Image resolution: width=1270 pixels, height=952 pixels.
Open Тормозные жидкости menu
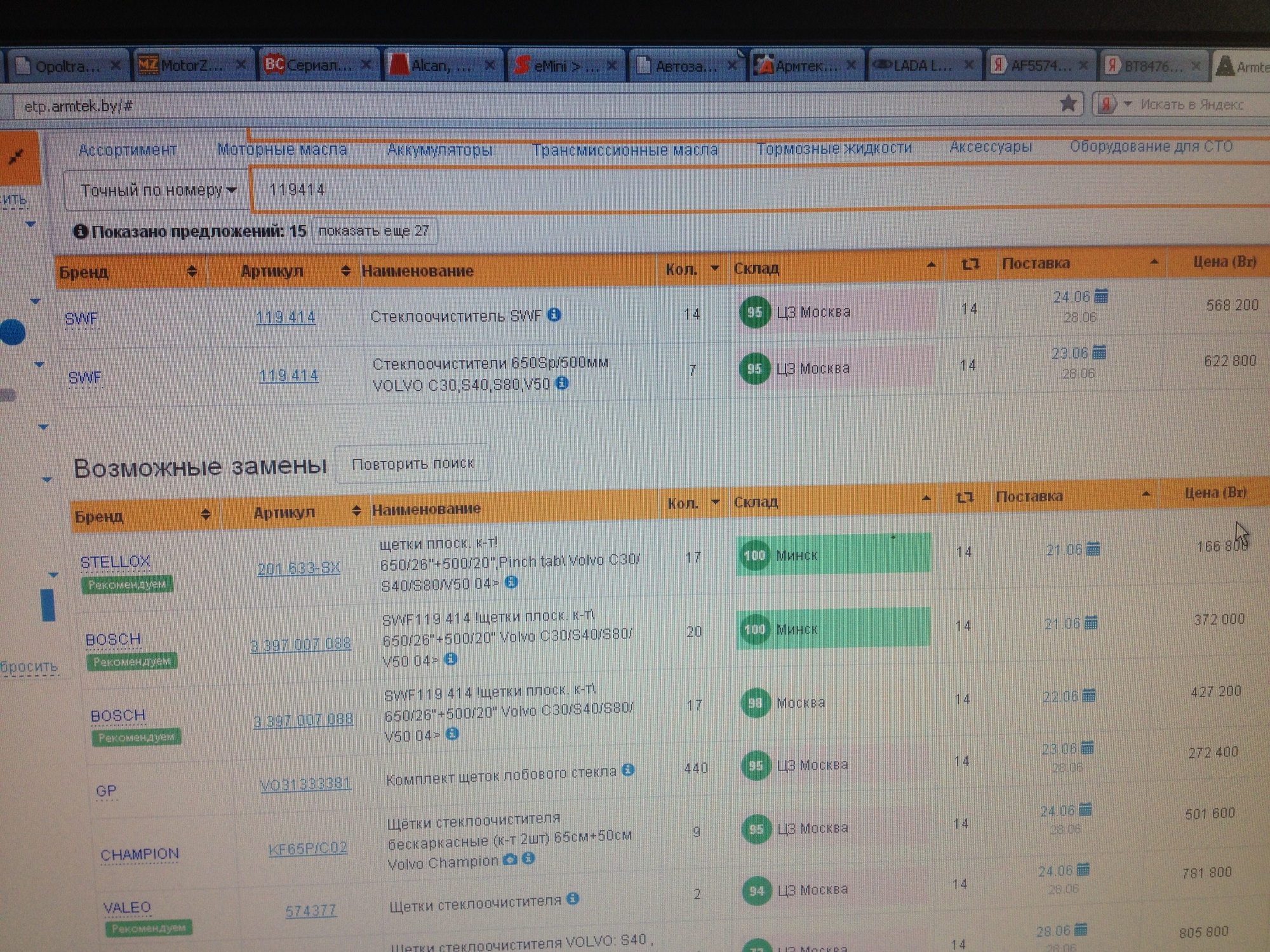click(x=834, y=149)
